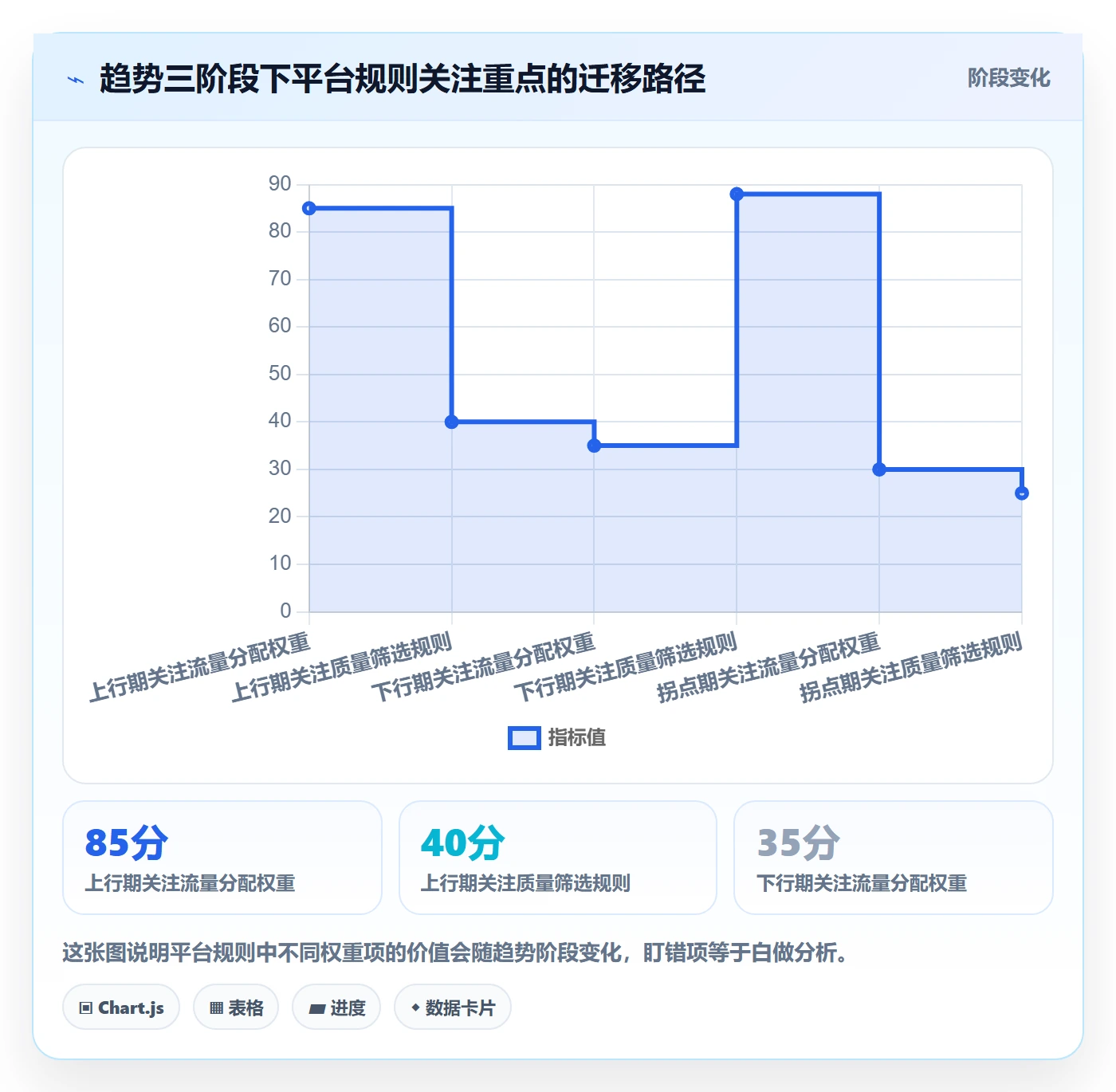Click the slanted x-axis label 上行期关注质量筛选规则

(x=341, y=667)
